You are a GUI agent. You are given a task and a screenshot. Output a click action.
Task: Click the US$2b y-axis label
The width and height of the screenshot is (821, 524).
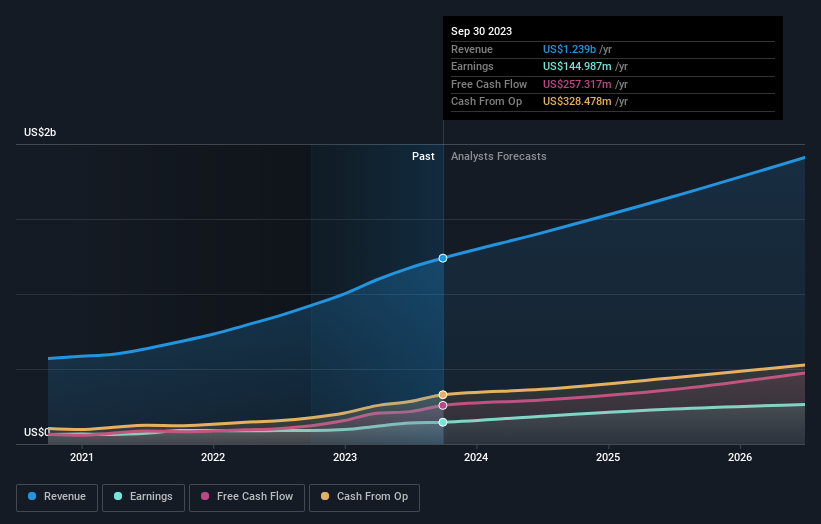coord(40,132)
